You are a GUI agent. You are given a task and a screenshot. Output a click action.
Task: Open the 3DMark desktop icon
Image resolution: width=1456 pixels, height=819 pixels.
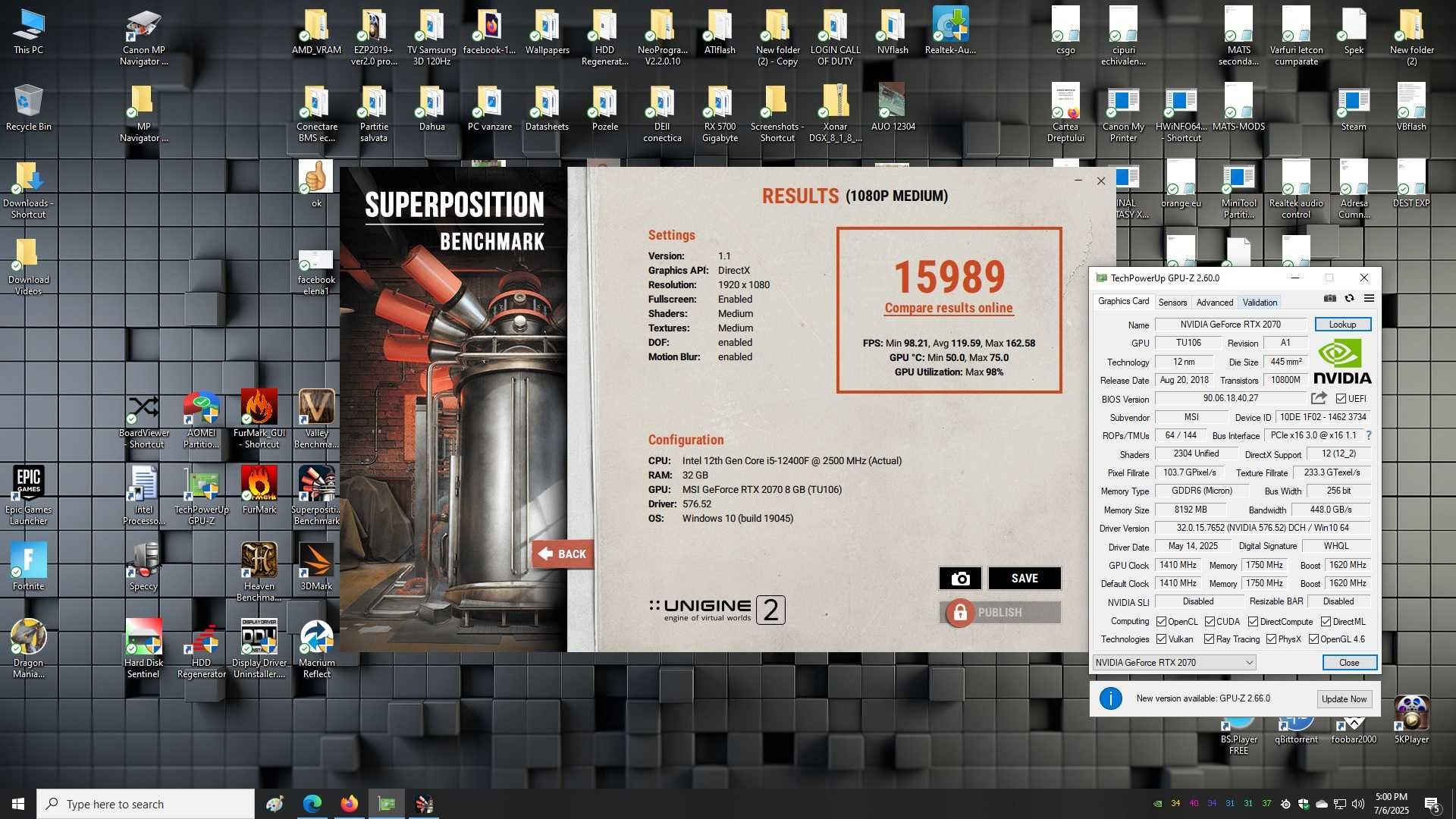pos(316,566)
